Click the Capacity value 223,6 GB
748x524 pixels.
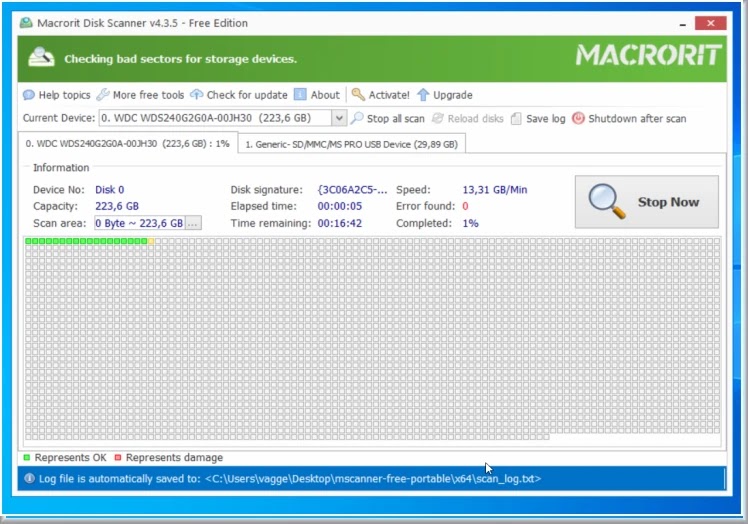click(x=117, y=206)
